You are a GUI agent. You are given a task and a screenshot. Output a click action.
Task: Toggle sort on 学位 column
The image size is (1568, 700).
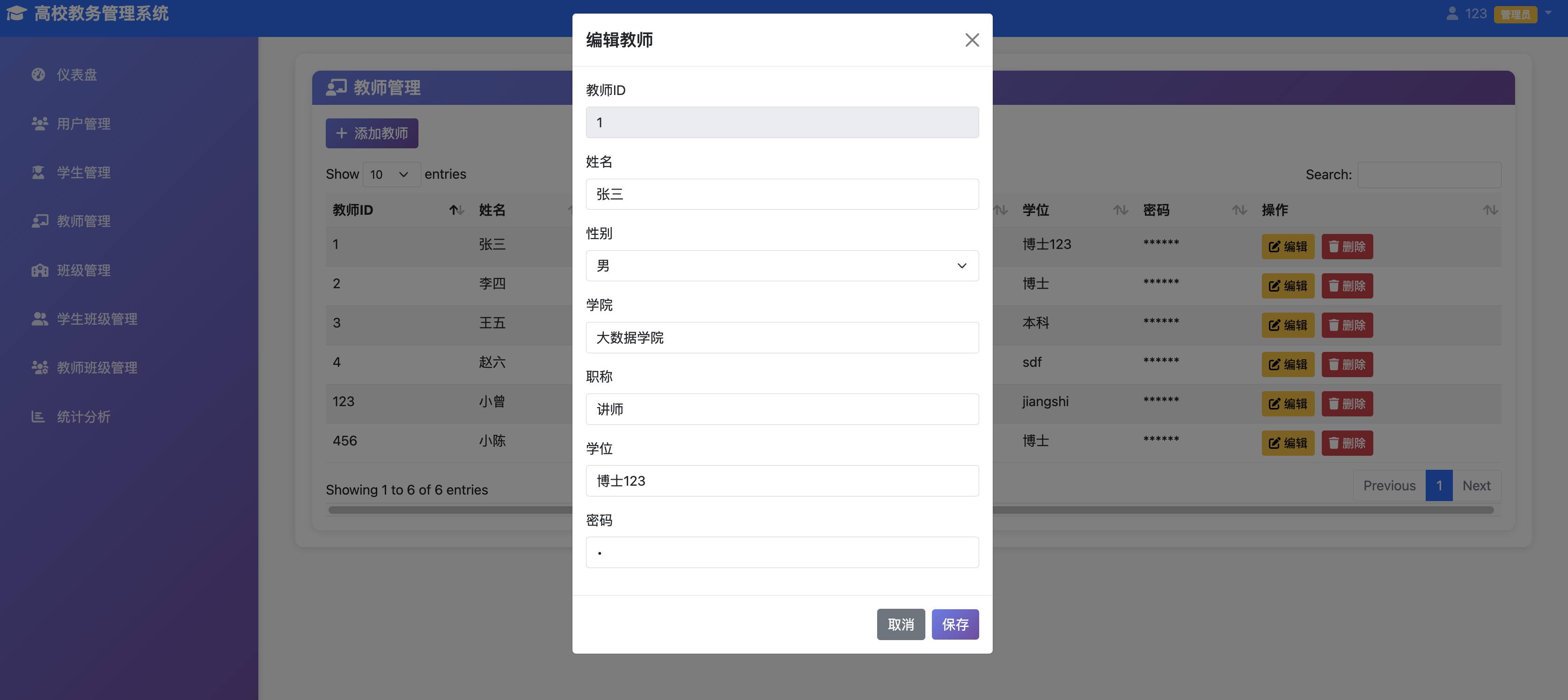[x=1120, y=210]
